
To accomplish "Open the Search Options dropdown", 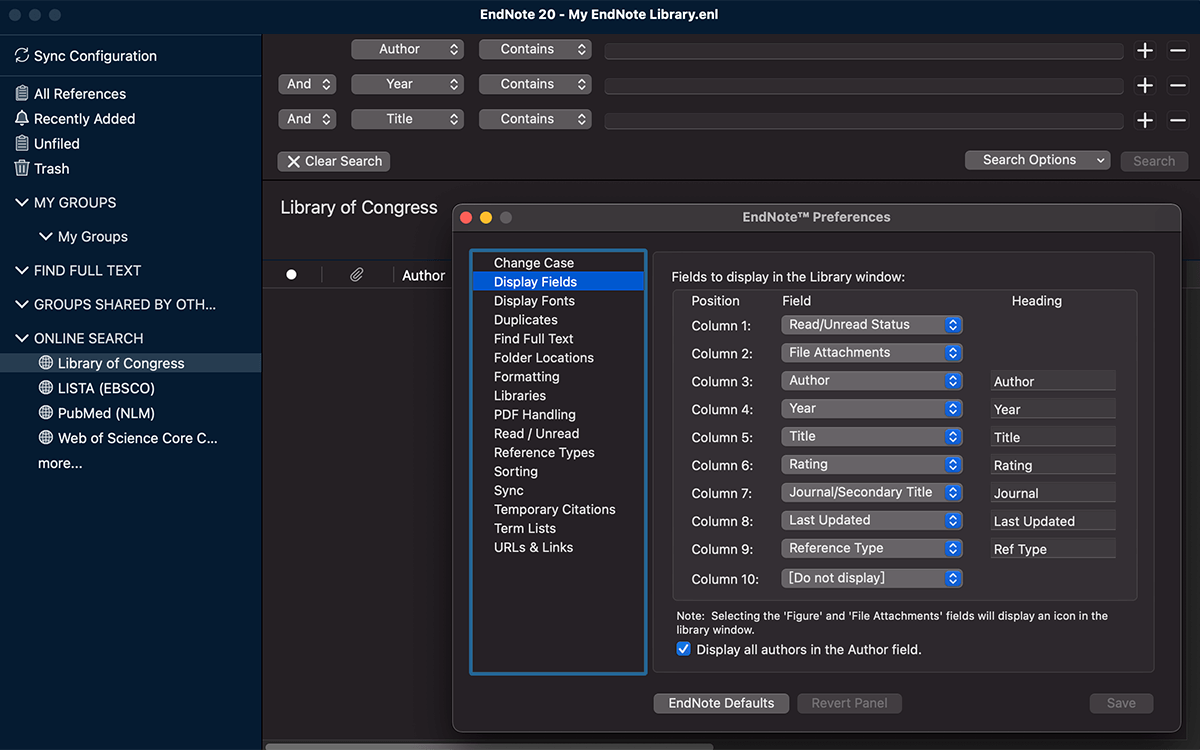I will coord(1037,160).
